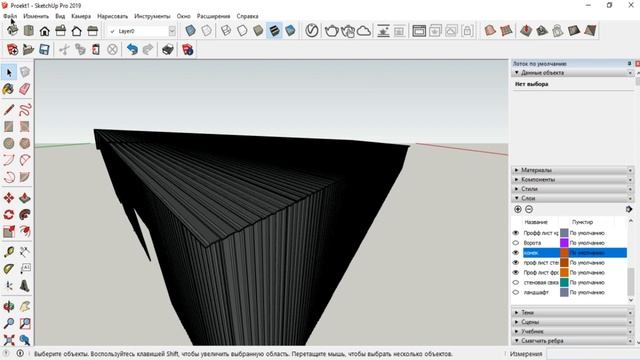
Task: Expand the 'Материалы' panel
Action: coord(573,170)
